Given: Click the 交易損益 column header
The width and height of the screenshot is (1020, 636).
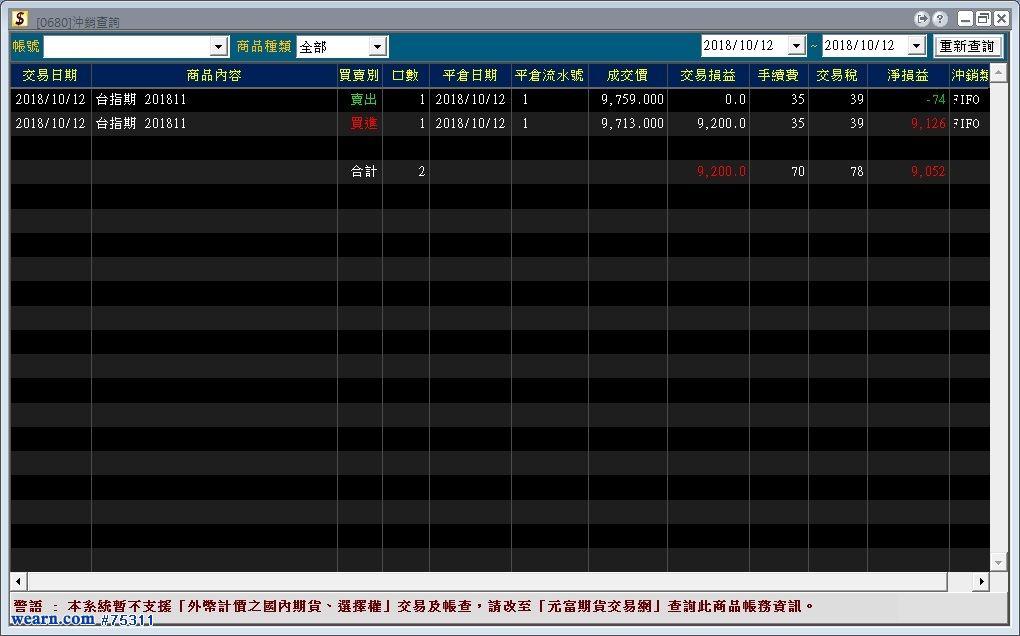Looking at the screenshot, I should 708,75.
